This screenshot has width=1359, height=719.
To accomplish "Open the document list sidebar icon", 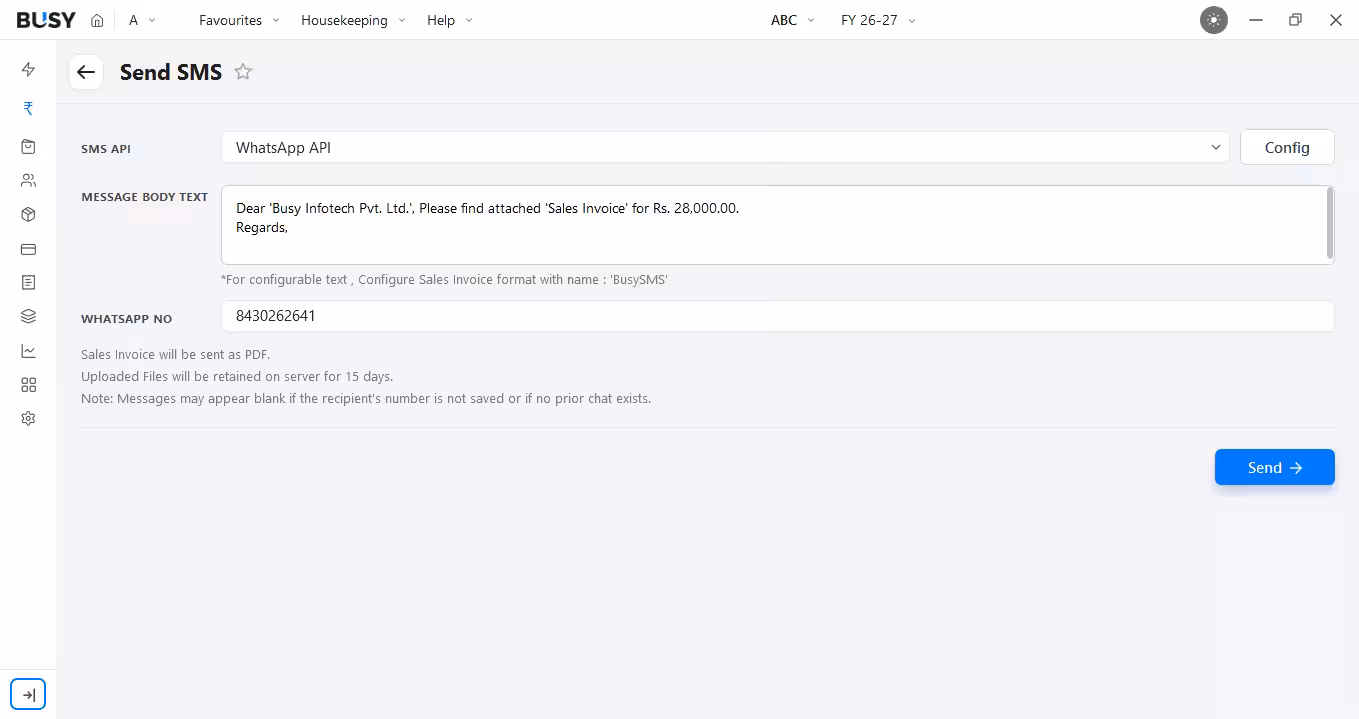I will pos(28,283).
